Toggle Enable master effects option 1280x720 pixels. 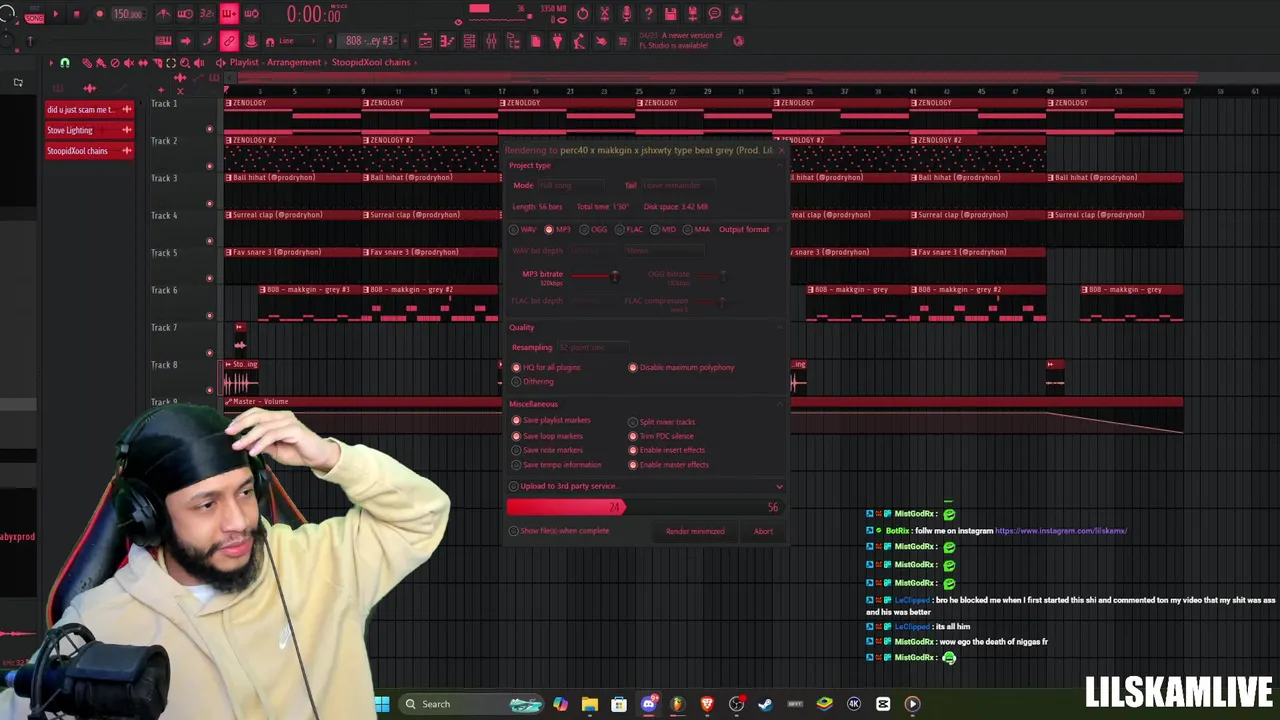click(667, 464)
